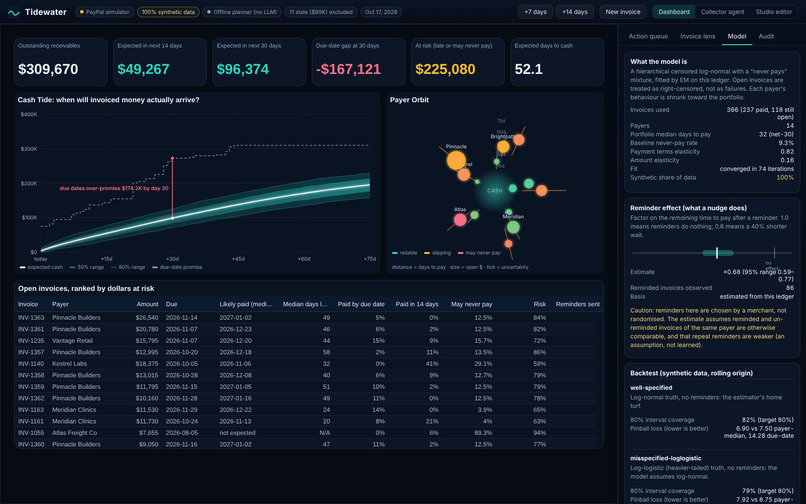Click the 89.3% may never pay value
The height and width of the screenshot is (504, 806).
pos(483,433)
